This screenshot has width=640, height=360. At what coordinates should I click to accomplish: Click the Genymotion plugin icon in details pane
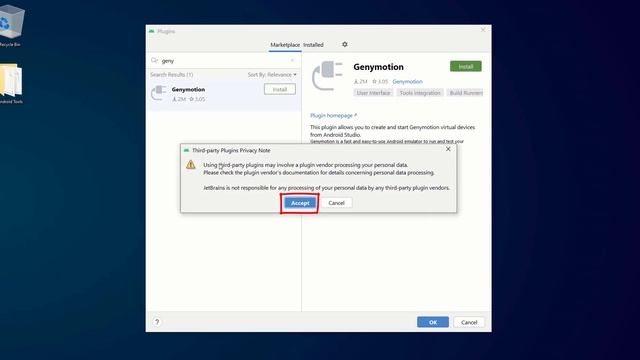coord(327,75)
